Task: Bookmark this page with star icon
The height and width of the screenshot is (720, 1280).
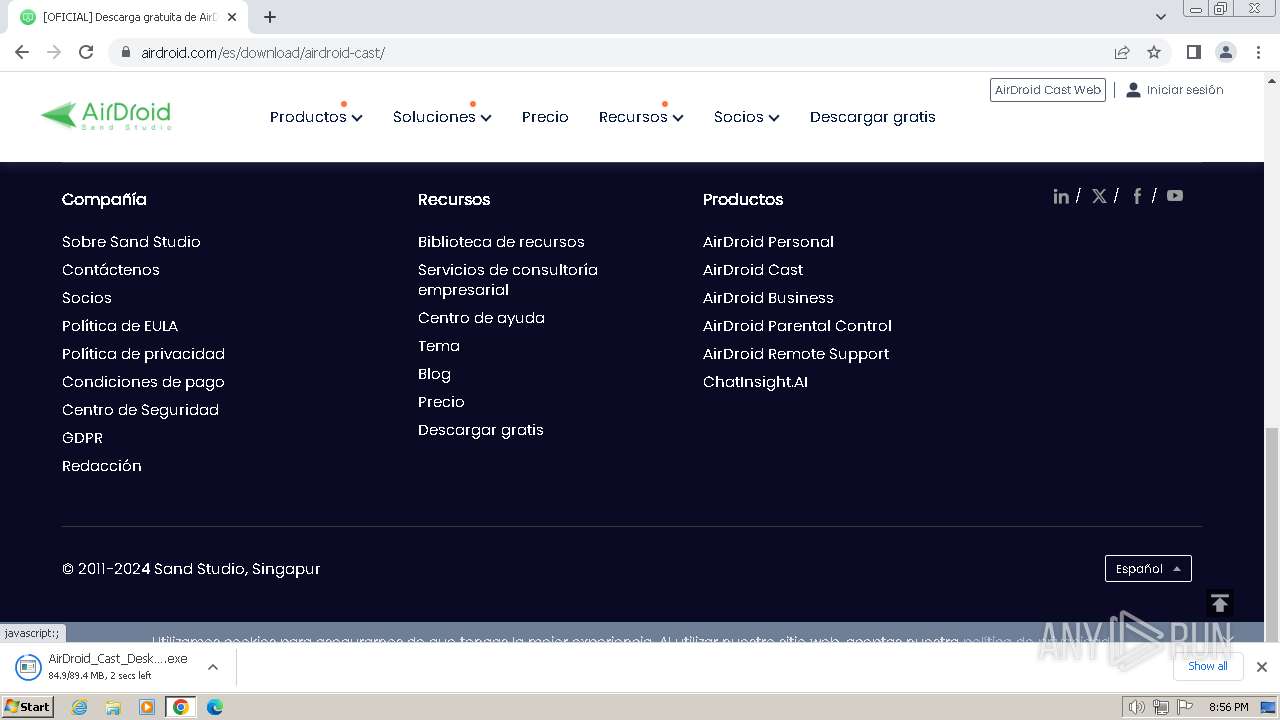Action: pyautogui.click(x=1154, y=52)
